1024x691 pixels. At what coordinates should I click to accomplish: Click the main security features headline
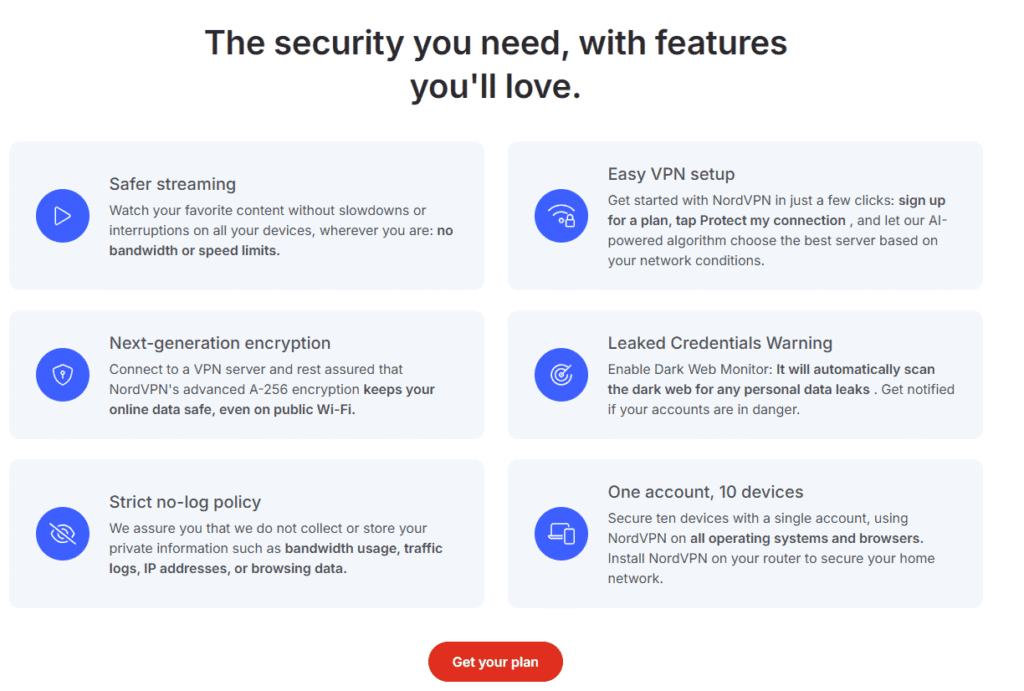tap(495, 64)
